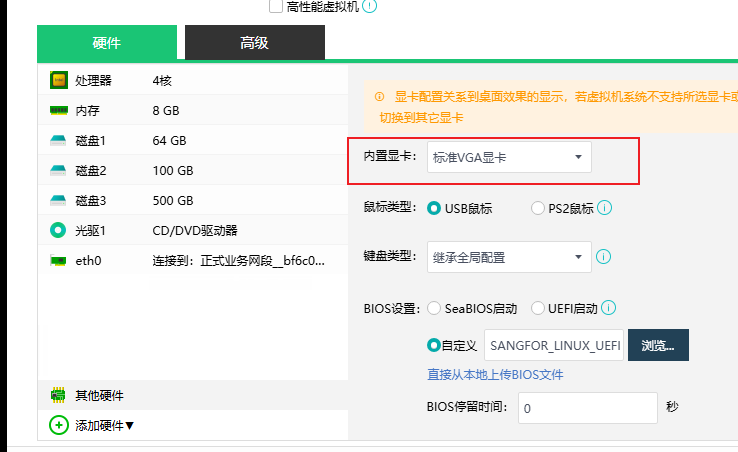Click the eth0 network card icon
Screen dimensions: 738x452
(x=58, y=260)
